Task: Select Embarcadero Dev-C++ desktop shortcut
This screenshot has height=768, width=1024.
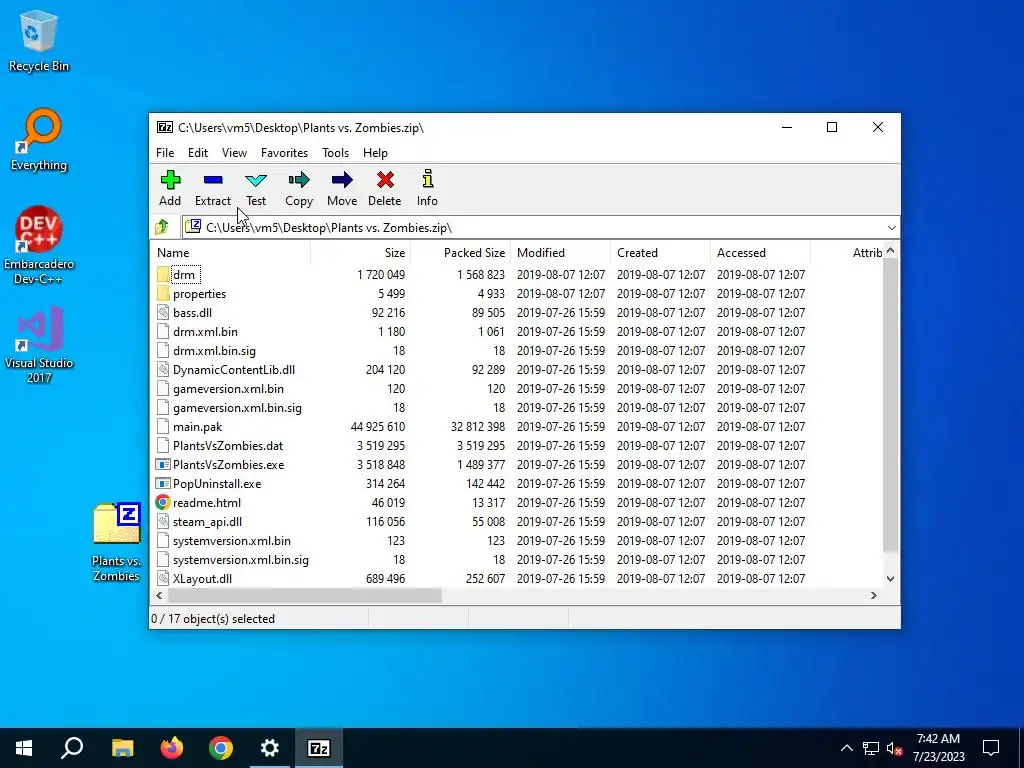Action: (39, 246)
